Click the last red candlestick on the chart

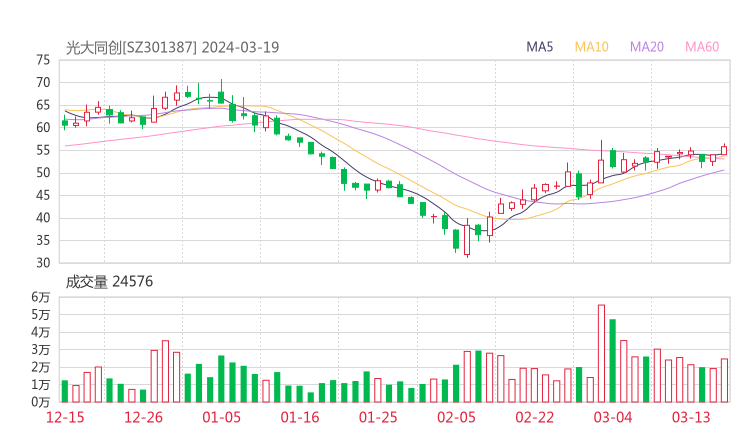click(x=724, y=150)
